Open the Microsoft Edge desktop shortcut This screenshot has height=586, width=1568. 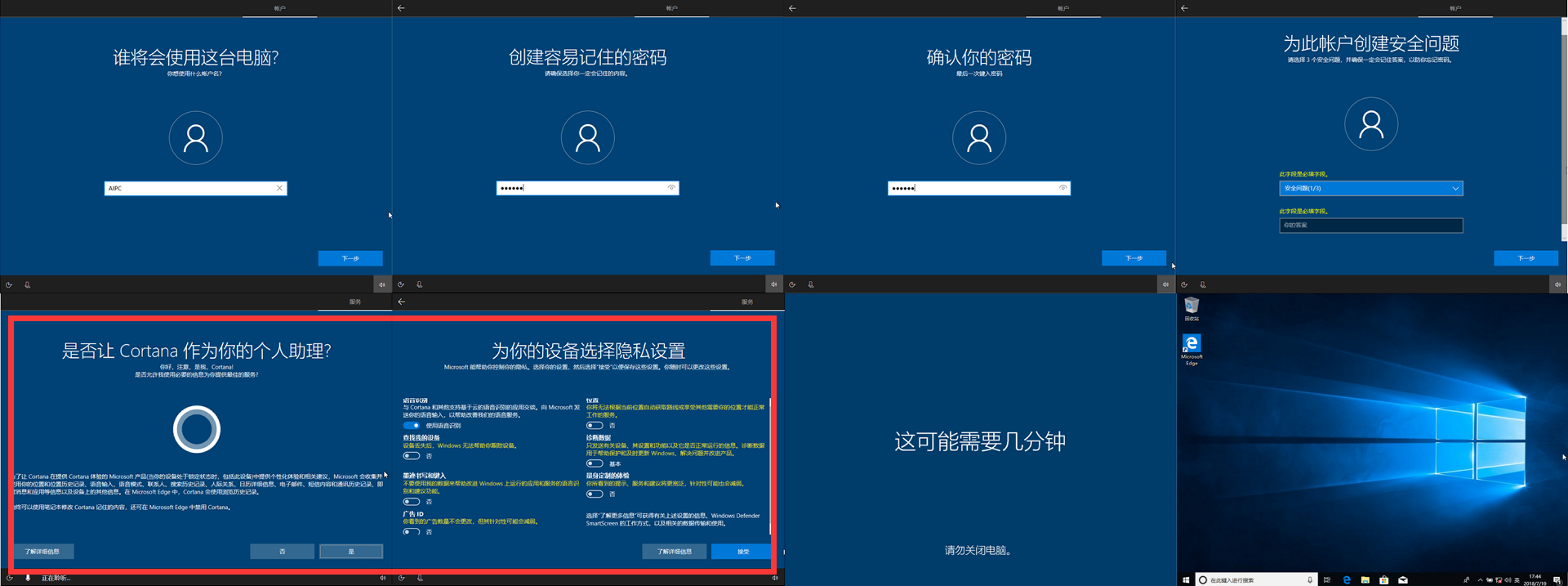click(x=1192, y=346)
